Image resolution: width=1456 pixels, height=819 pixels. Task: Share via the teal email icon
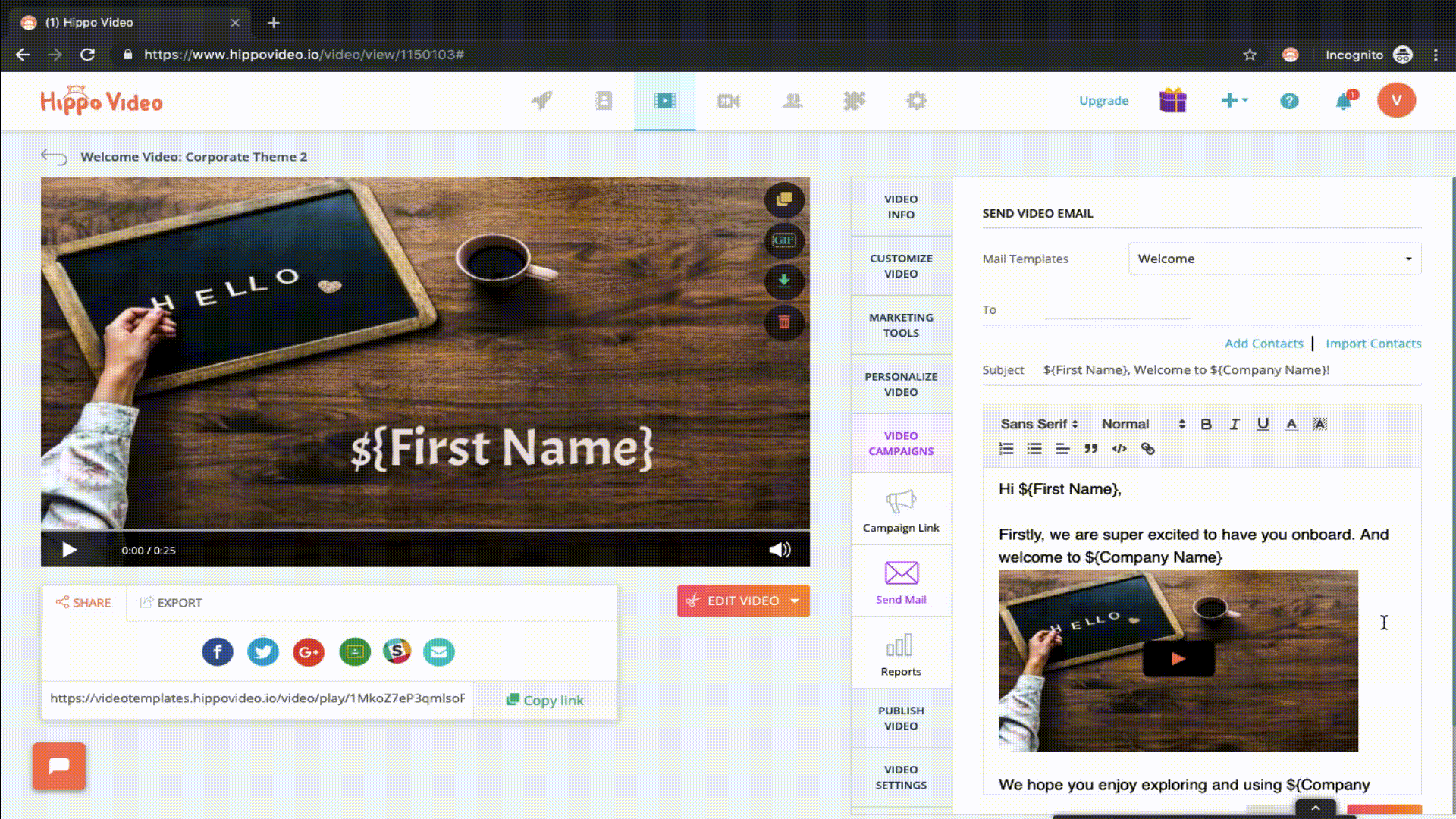(439, 651)
